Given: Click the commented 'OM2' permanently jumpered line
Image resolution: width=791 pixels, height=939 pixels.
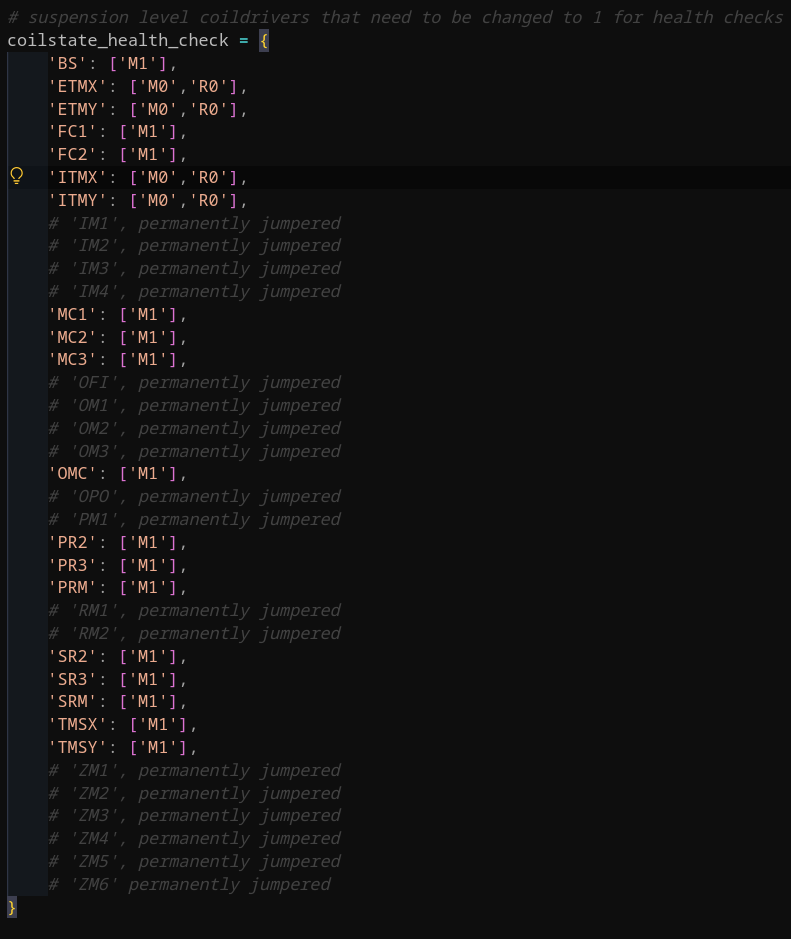Looking at the screenshot, I should coord(195,428).
